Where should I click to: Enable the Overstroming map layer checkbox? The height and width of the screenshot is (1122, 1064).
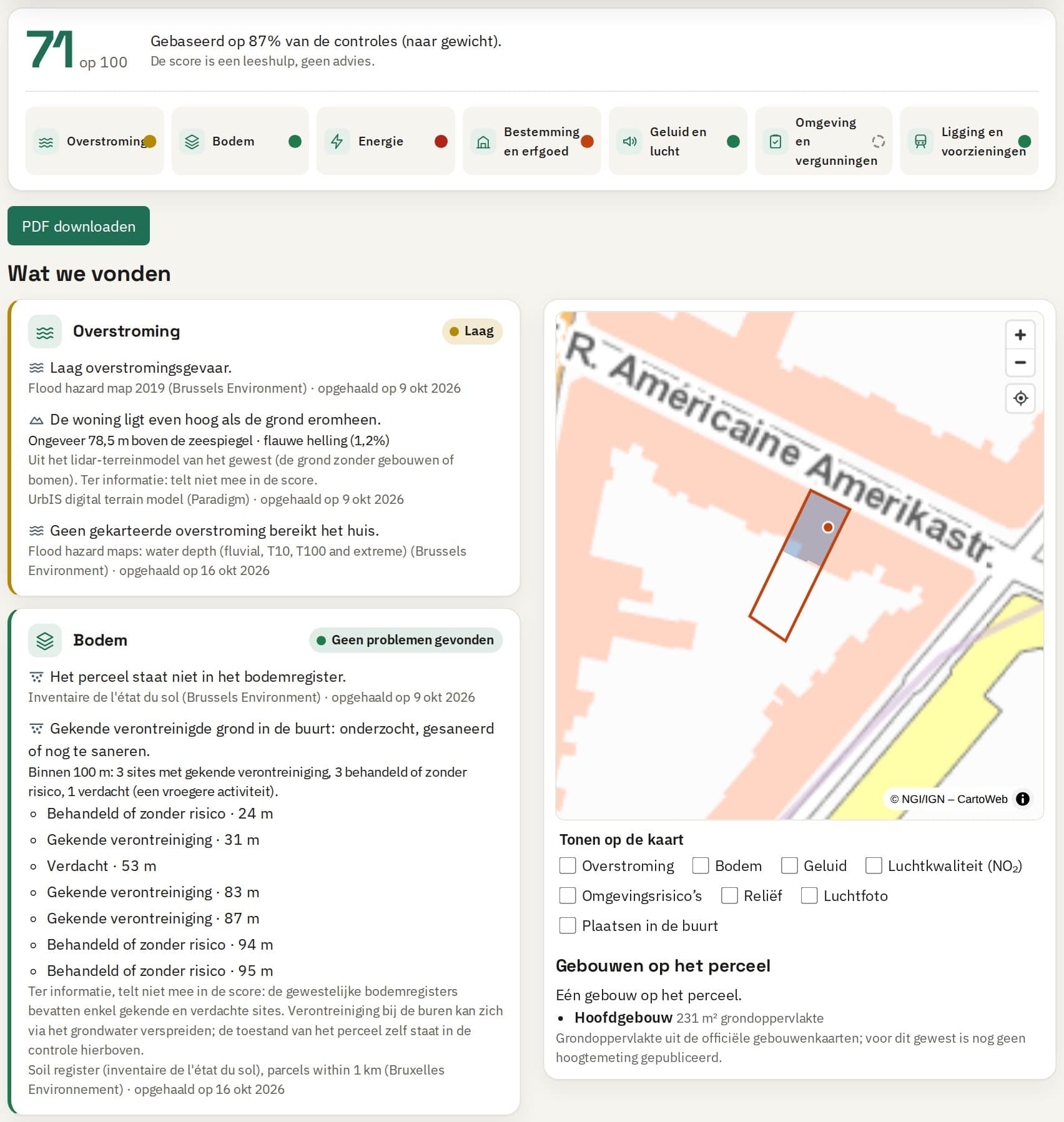click(x=568, y=865)
